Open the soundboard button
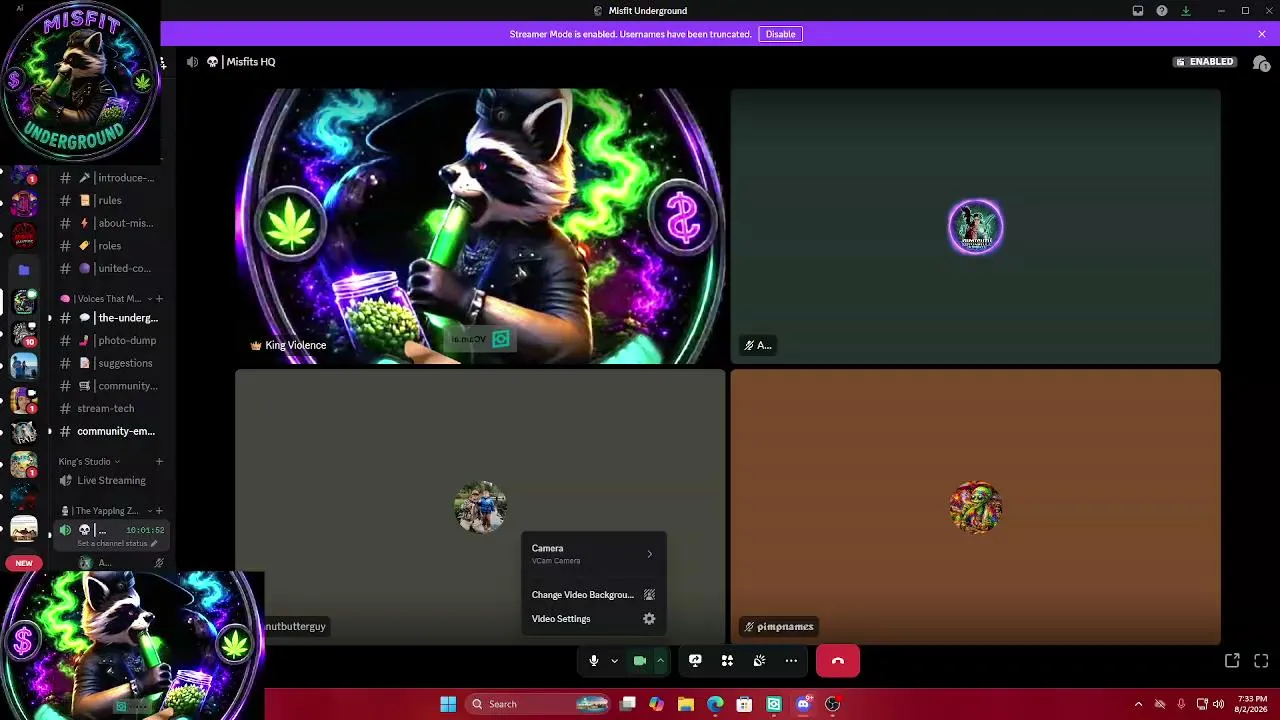Screen dimensions: 1280x720 click(x=759, y=661)
